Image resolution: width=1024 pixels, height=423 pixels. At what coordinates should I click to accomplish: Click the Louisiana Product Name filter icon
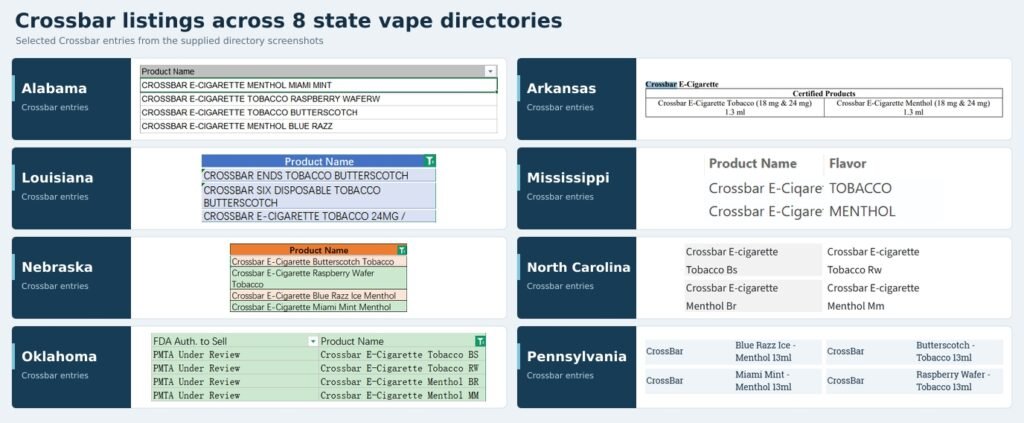(x=429, y=161)
